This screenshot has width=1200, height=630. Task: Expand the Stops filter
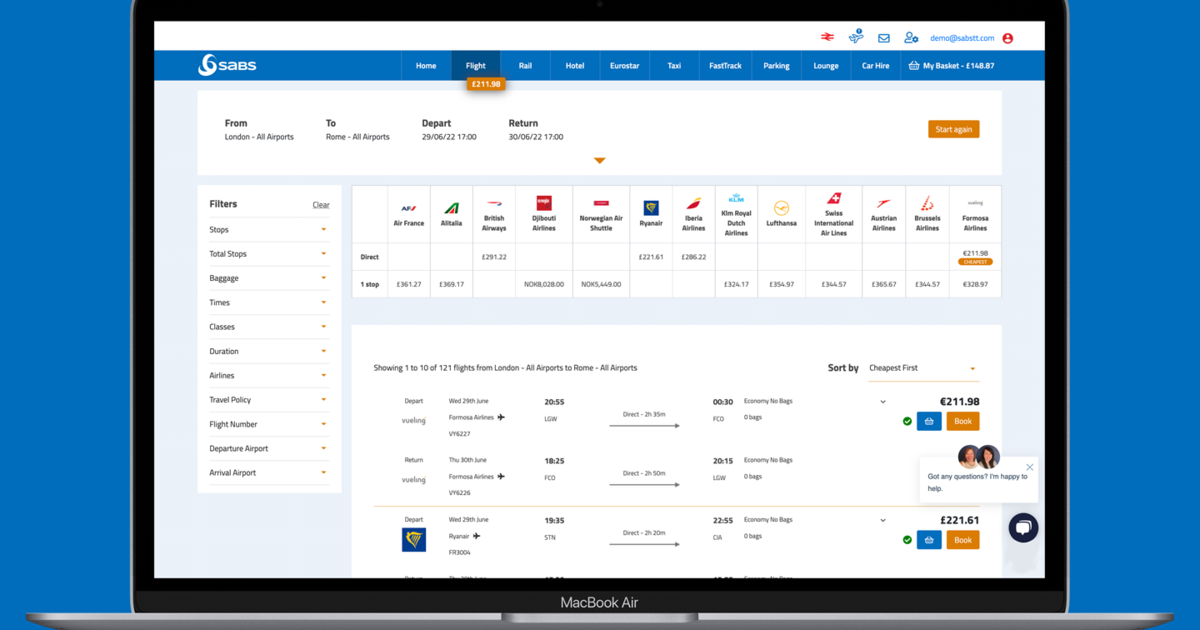[x=268, y=229]
